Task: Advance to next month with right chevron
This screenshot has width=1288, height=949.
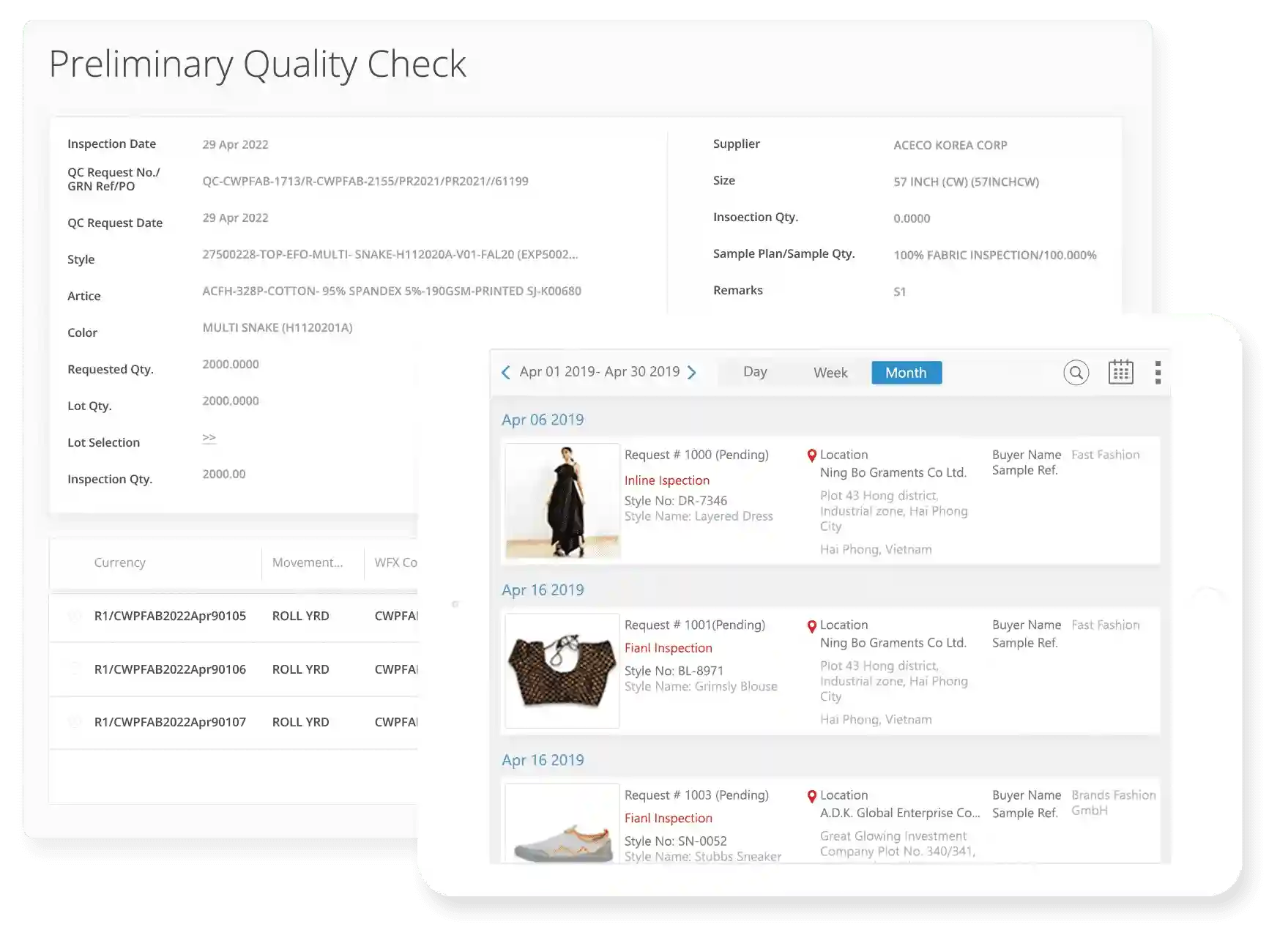Action: coord(692,373)
